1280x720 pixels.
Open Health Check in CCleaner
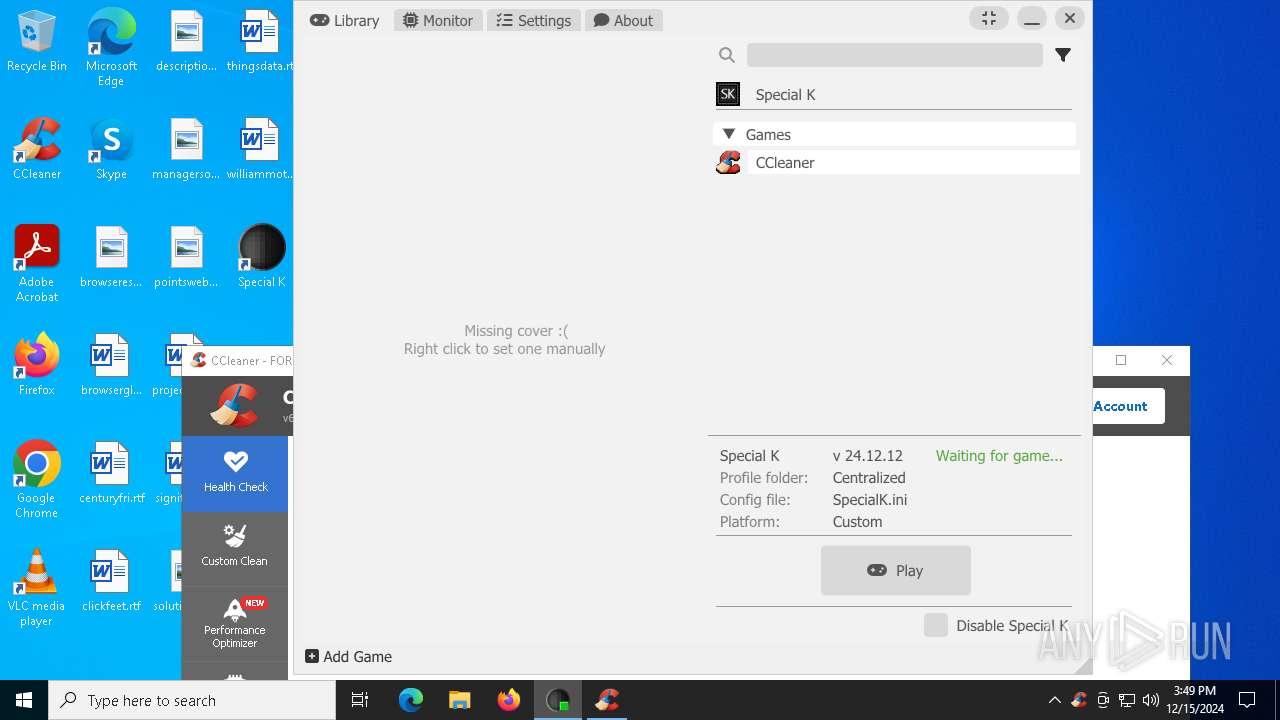(x=235, y=473)
